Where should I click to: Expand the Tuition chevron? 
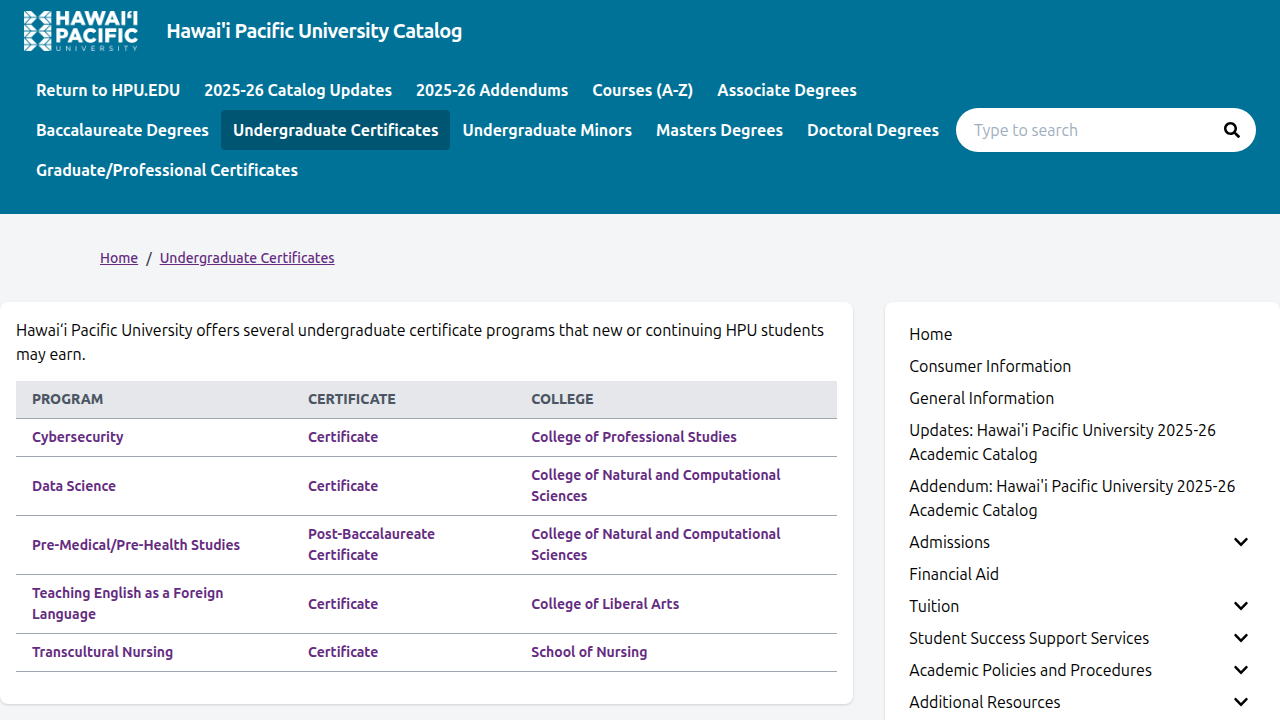[x=1241, y=606]
